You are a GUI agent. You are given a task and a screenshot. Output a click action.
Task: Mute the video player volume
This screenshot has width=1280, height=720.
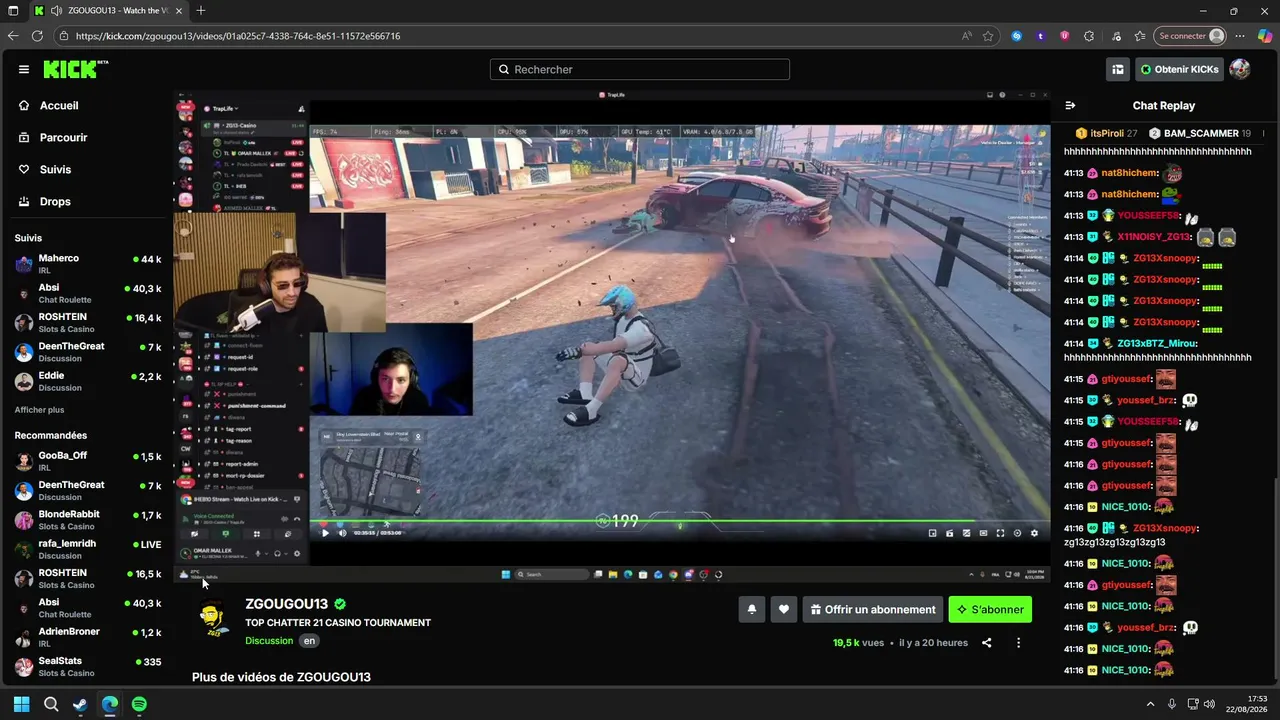(343, 533)
